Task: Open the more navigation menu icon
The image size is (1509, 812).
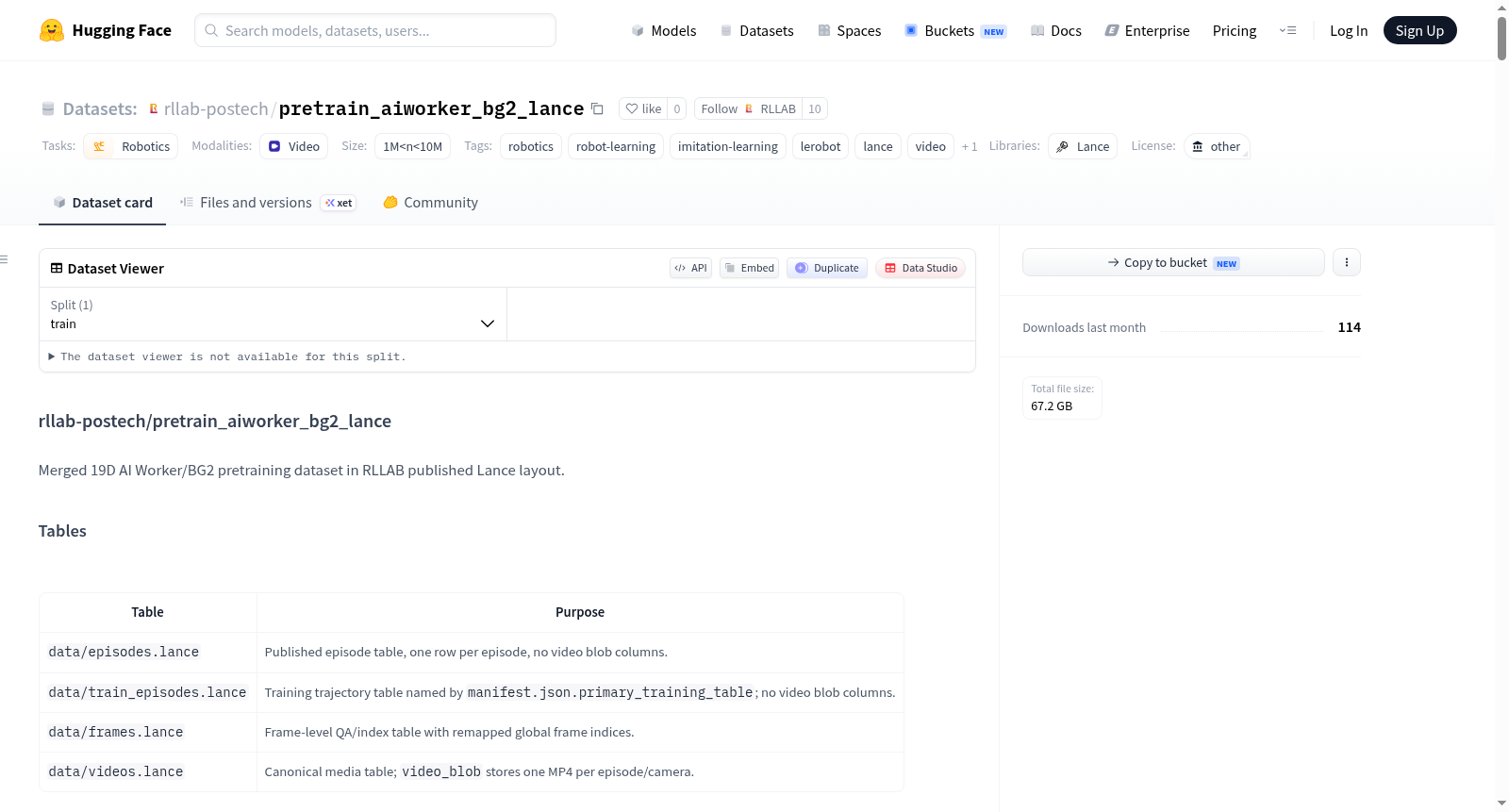Action: tap(1287, 30)
